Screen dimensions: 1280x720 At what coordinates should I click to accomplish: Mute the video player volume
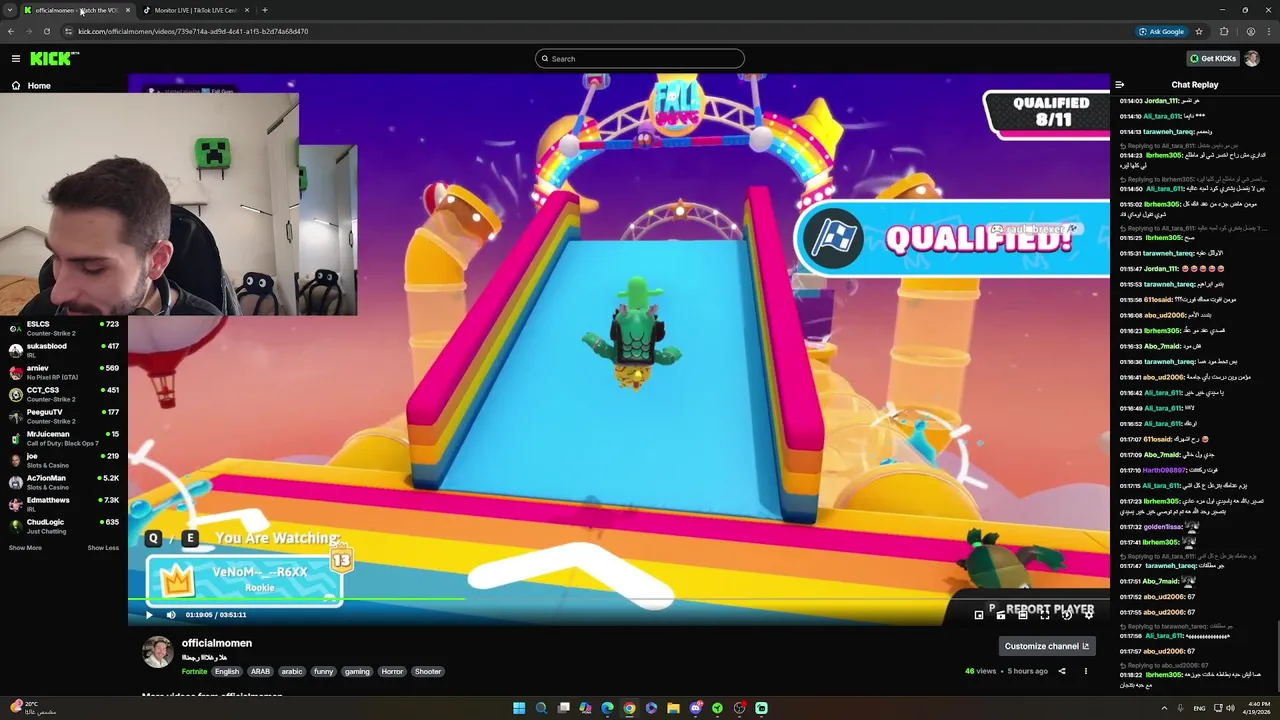pyautogui.click(x=171, y=615)
